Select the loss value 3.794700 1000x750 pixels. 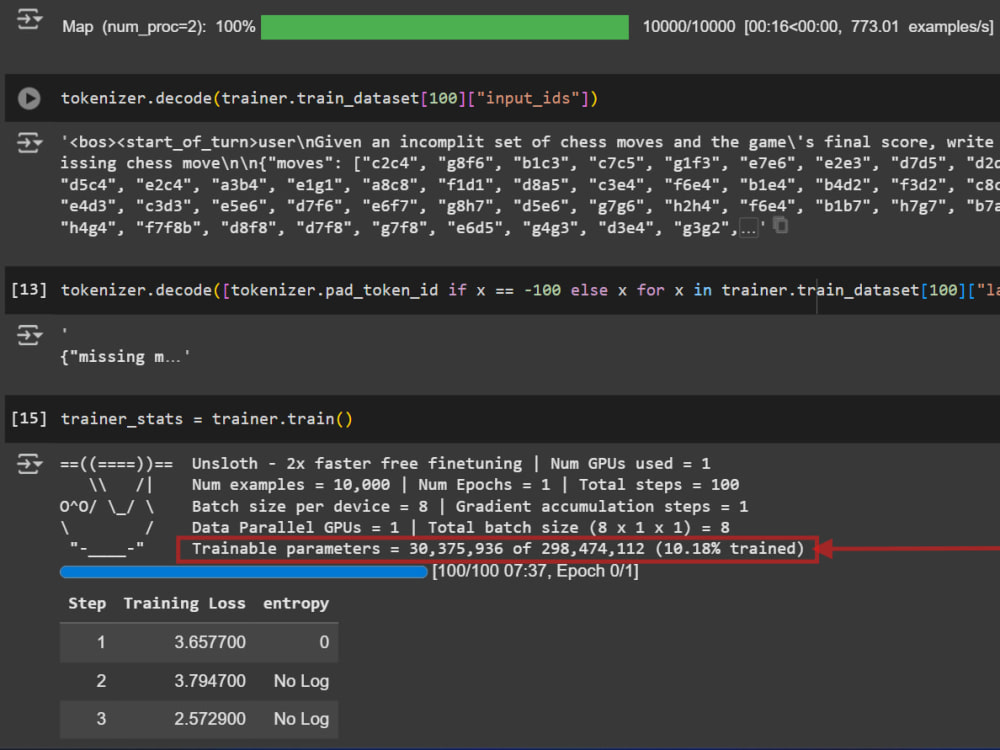[x=210, y=681]
